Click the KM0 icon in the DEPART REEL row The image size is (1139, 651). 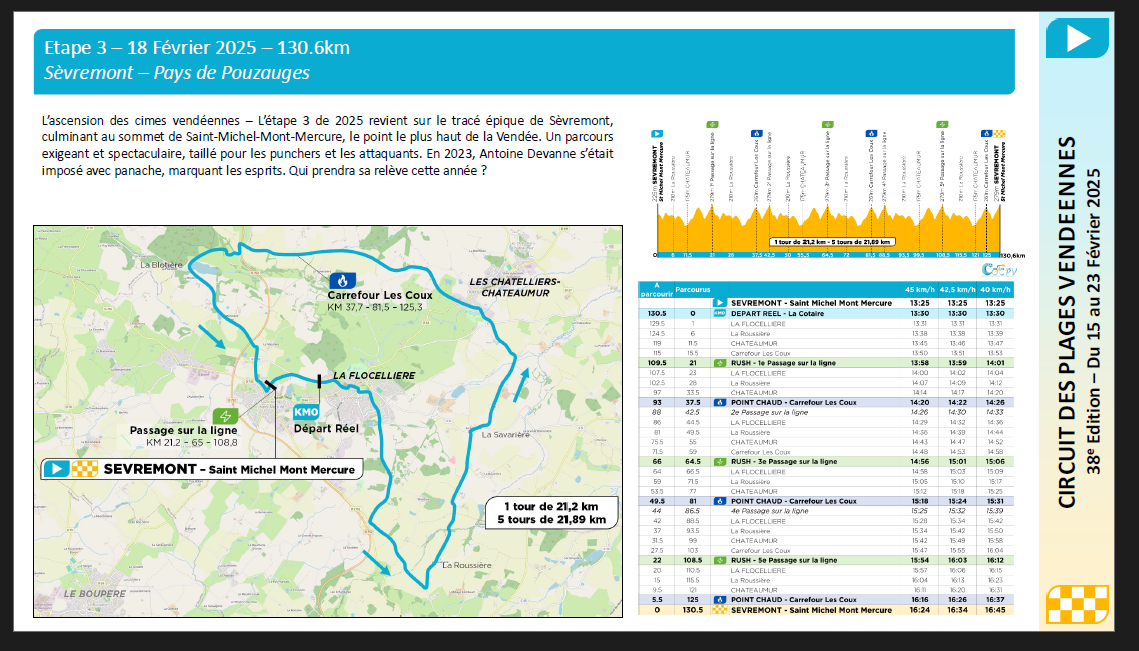719,313
